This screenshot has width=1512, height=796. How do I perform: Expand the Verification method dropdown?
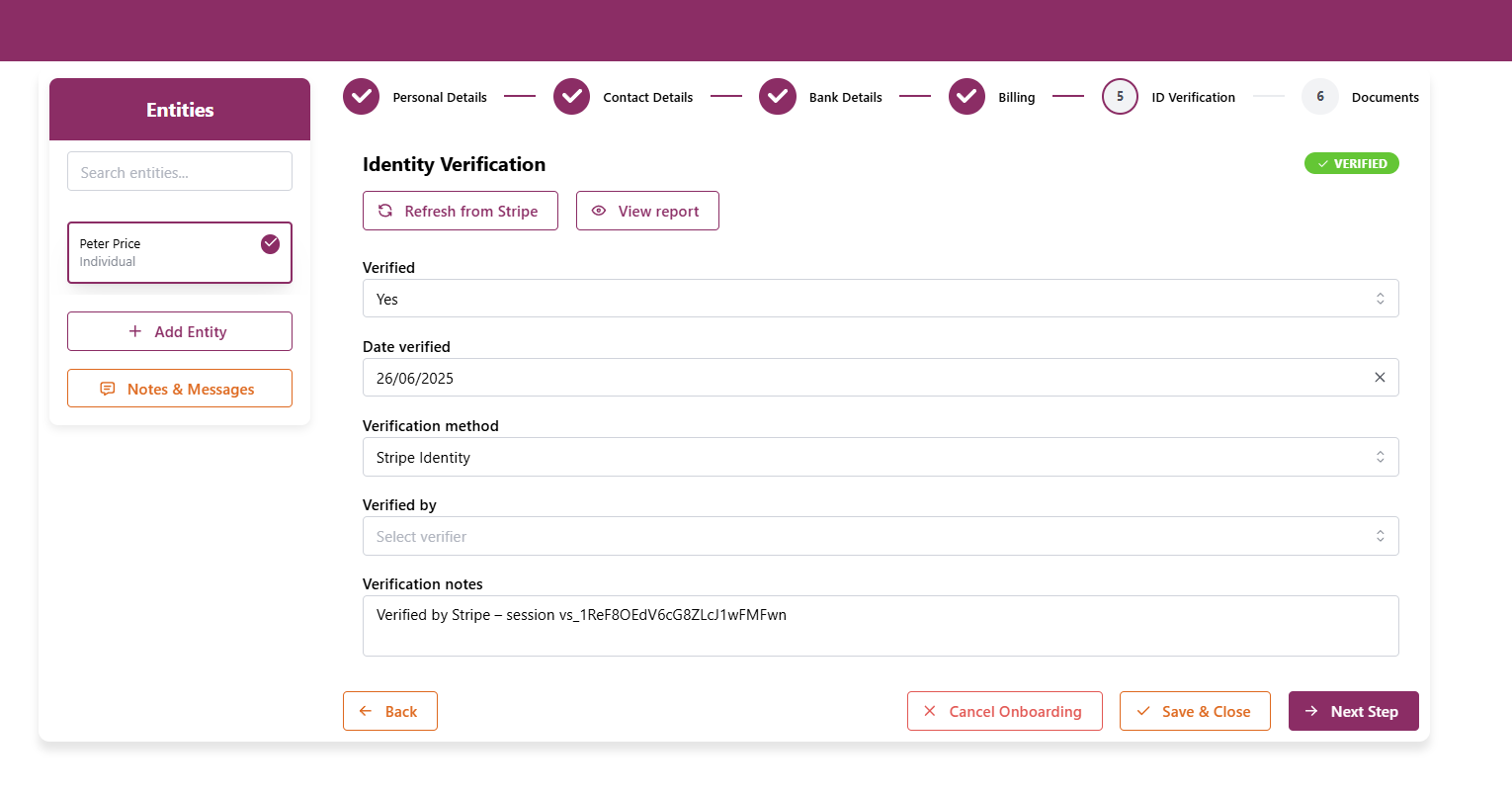(880, 457)
